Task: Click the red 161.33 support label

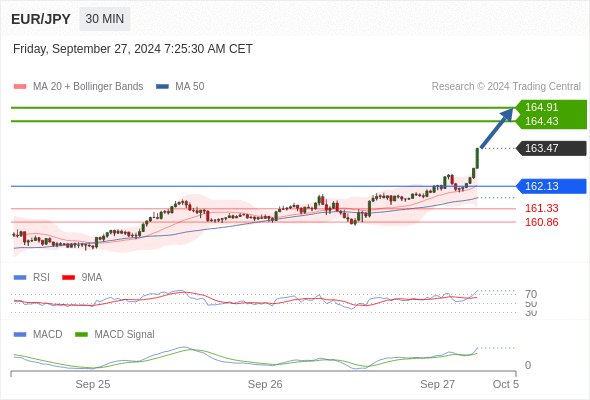Action: point(541,208)
